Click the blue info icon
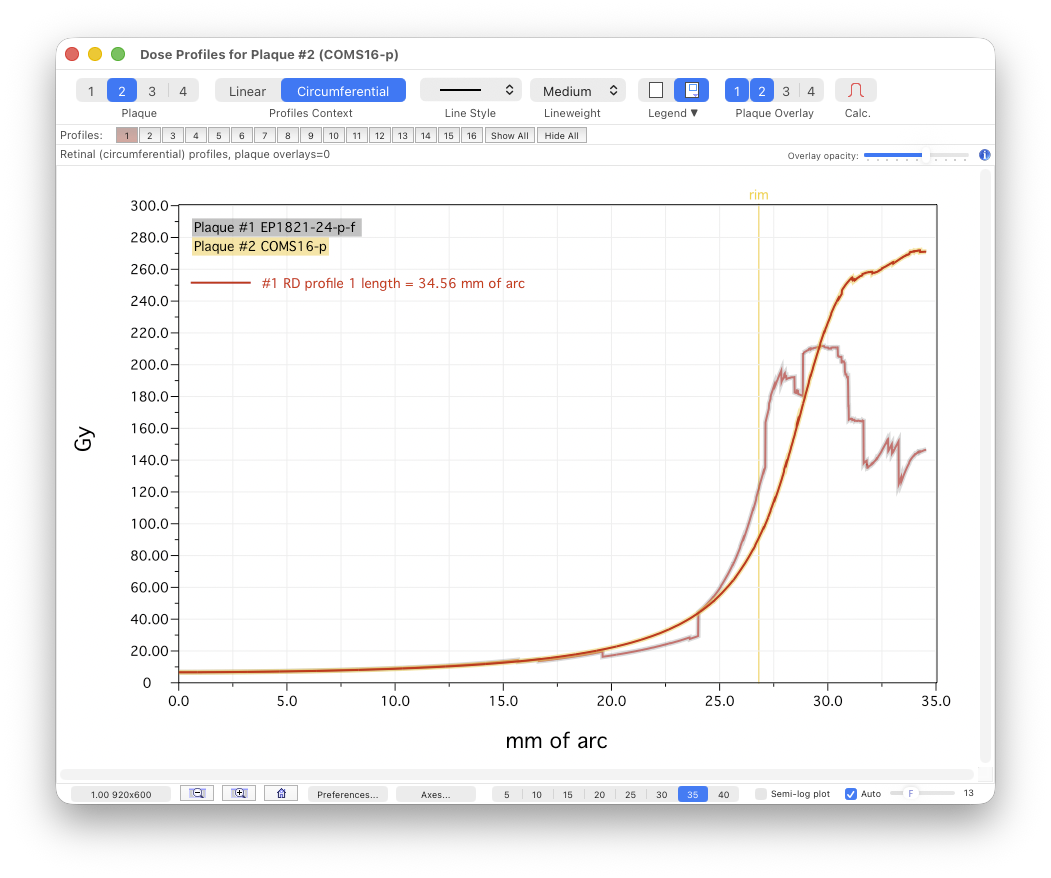1051x878 pixels. coord(984,155)
